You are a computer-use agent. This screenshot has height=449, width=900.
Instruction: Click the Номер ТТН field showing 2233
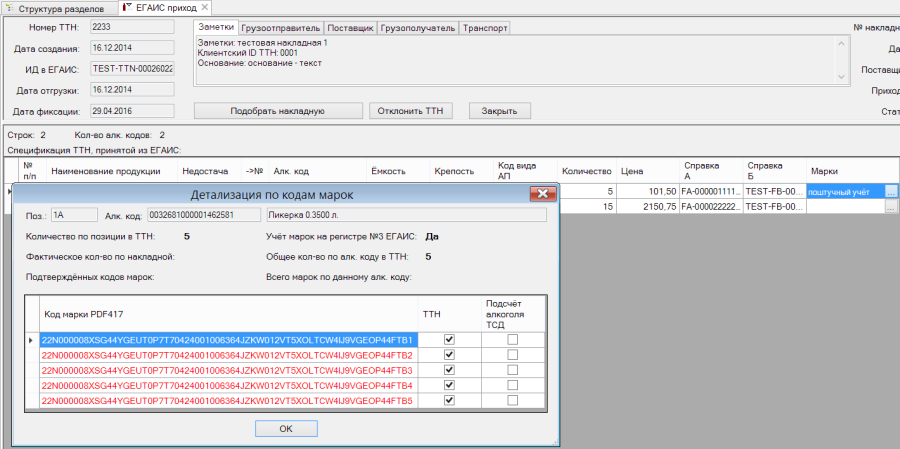tap(132, 27)
